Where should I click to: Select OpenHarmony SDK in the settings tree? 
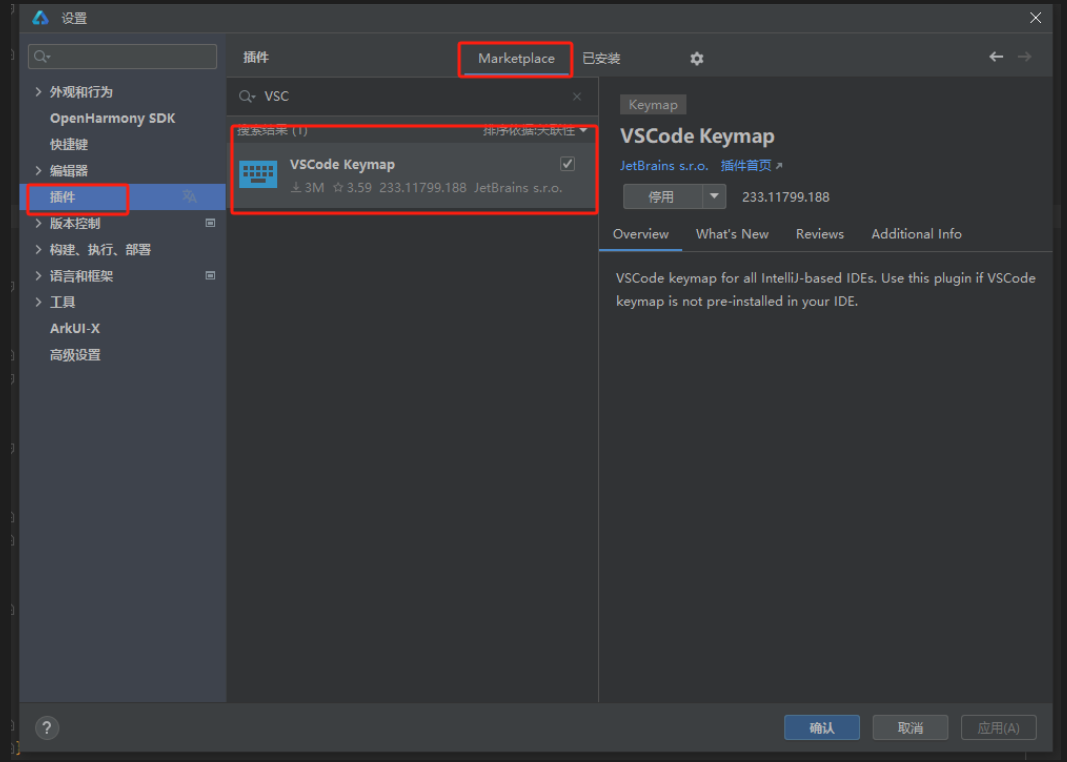(112, 118)
